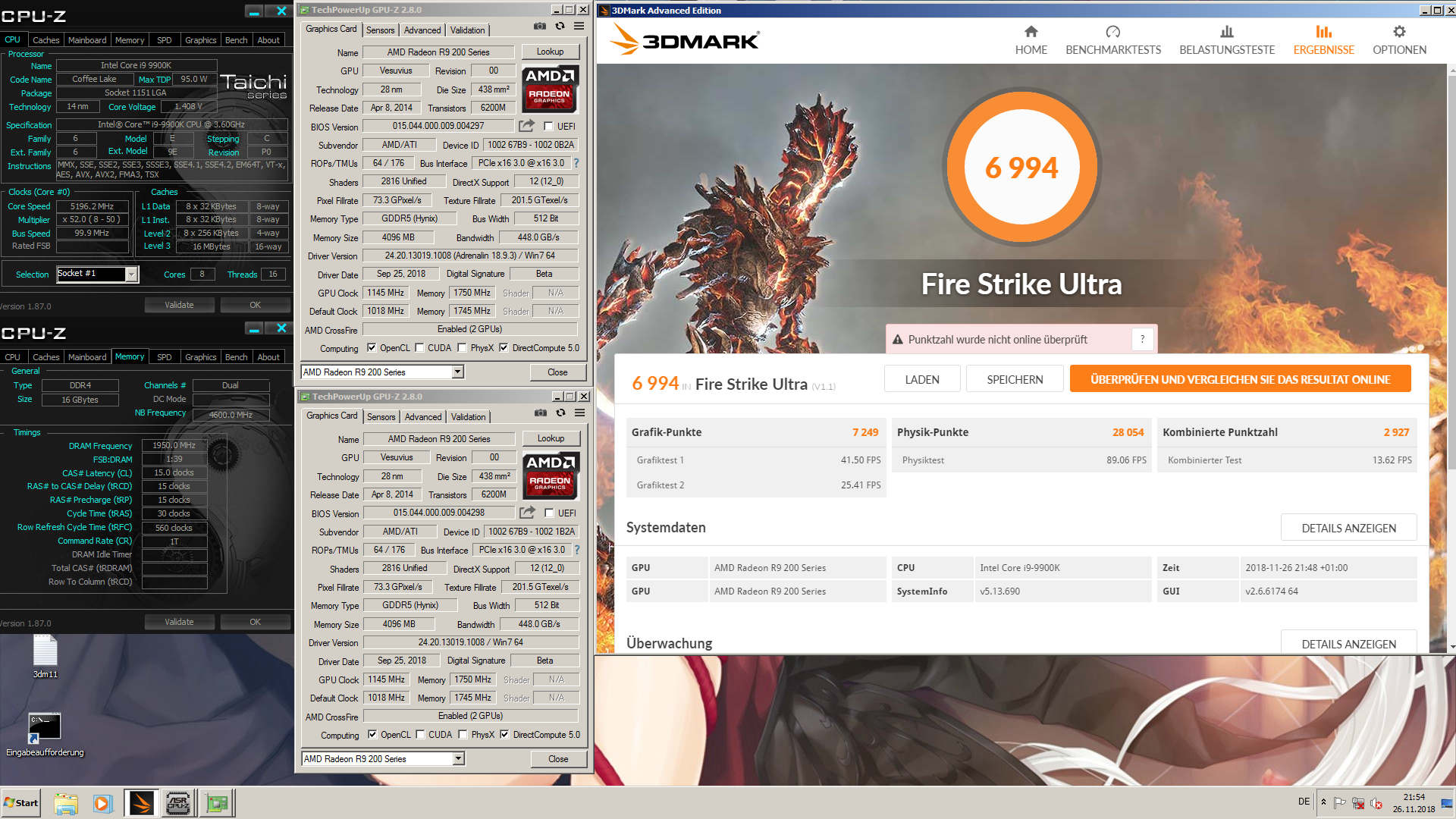Click the ASRock CPU-Z icon in taskbar

pos(178,803)
